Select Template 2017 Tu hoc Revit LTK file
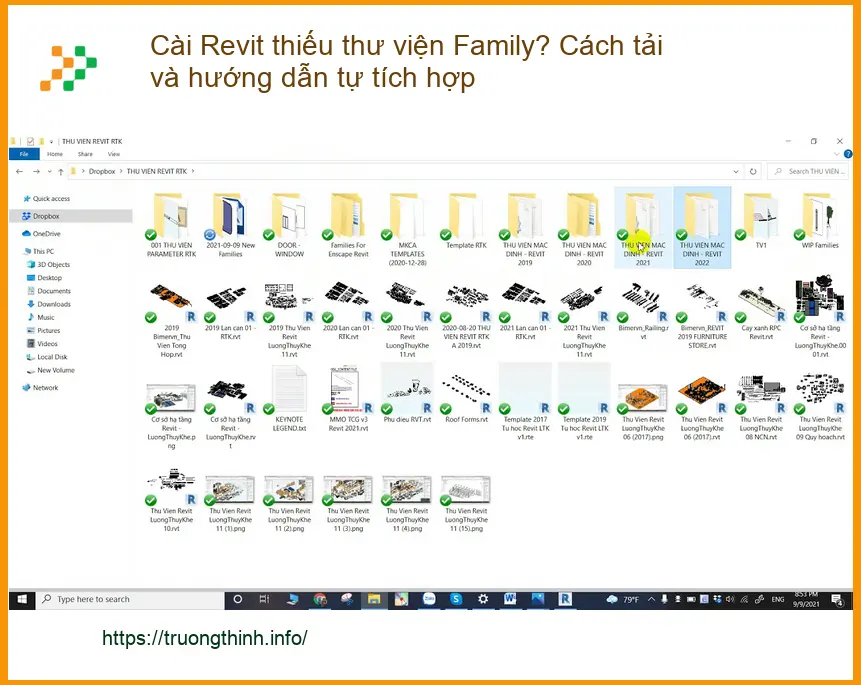 point(525,404)
